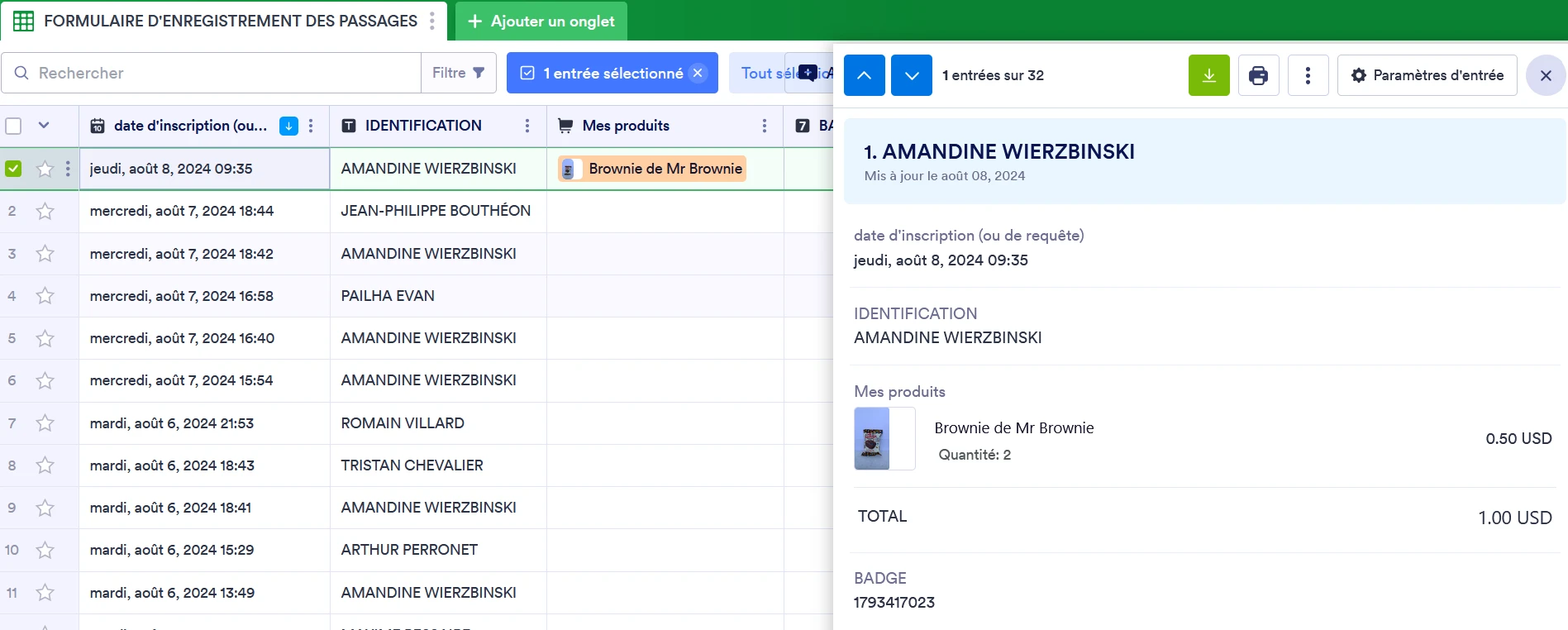
Task: Print the current entry
Action: [1259, 75]
